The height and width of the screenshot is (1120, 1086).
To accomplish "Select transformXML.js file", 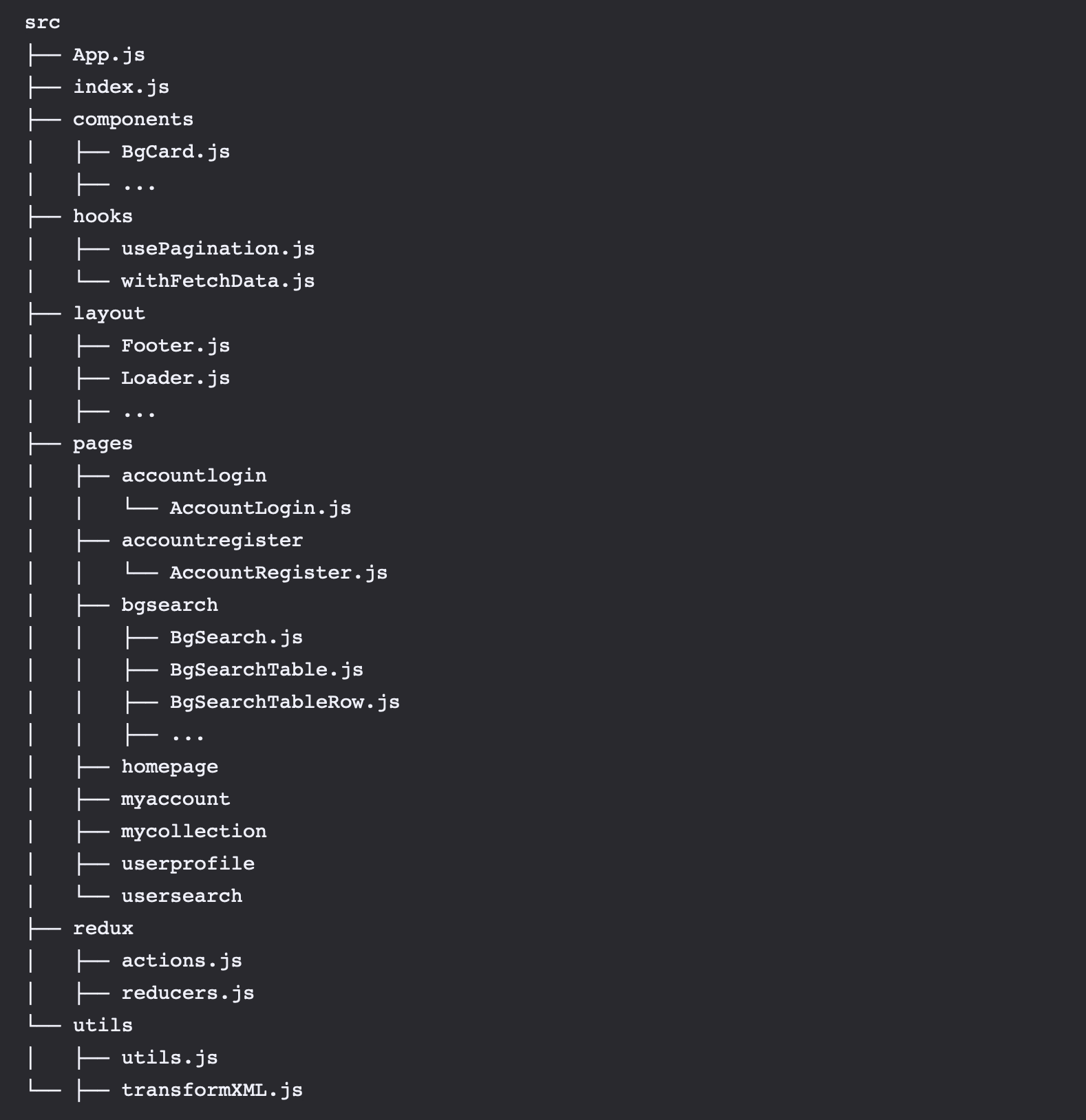I will pyautogui.click(x=211, y=1090).
